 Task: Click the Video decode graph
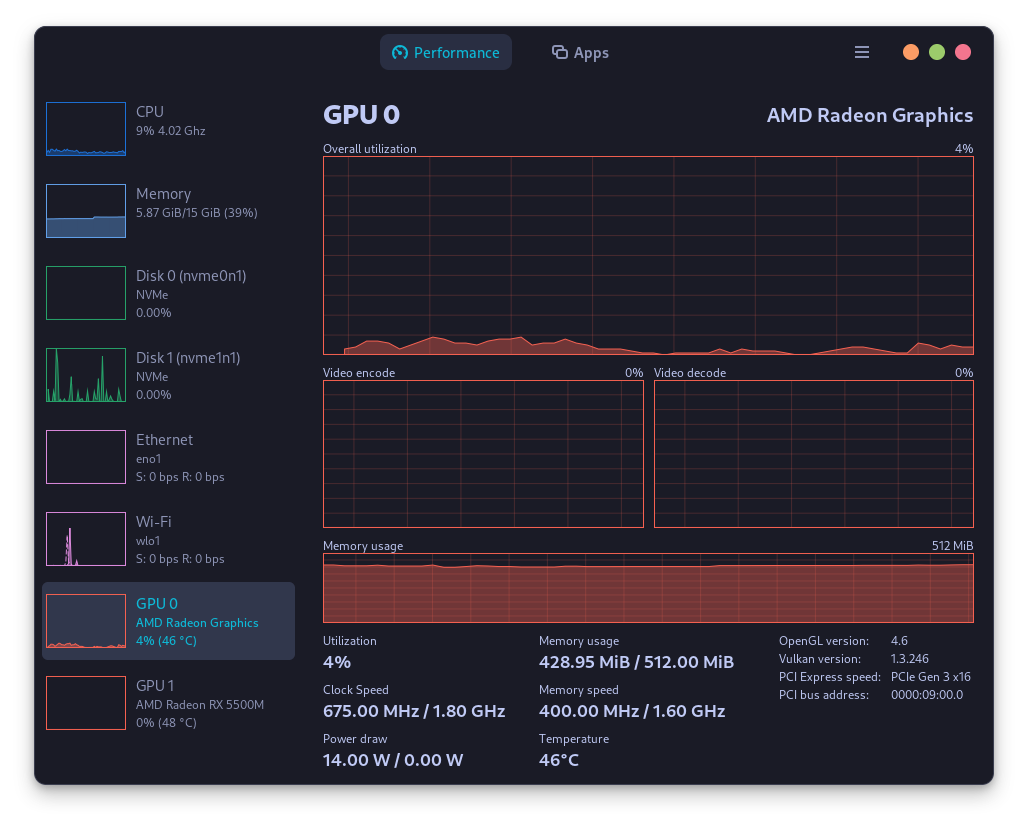[813, 453]
